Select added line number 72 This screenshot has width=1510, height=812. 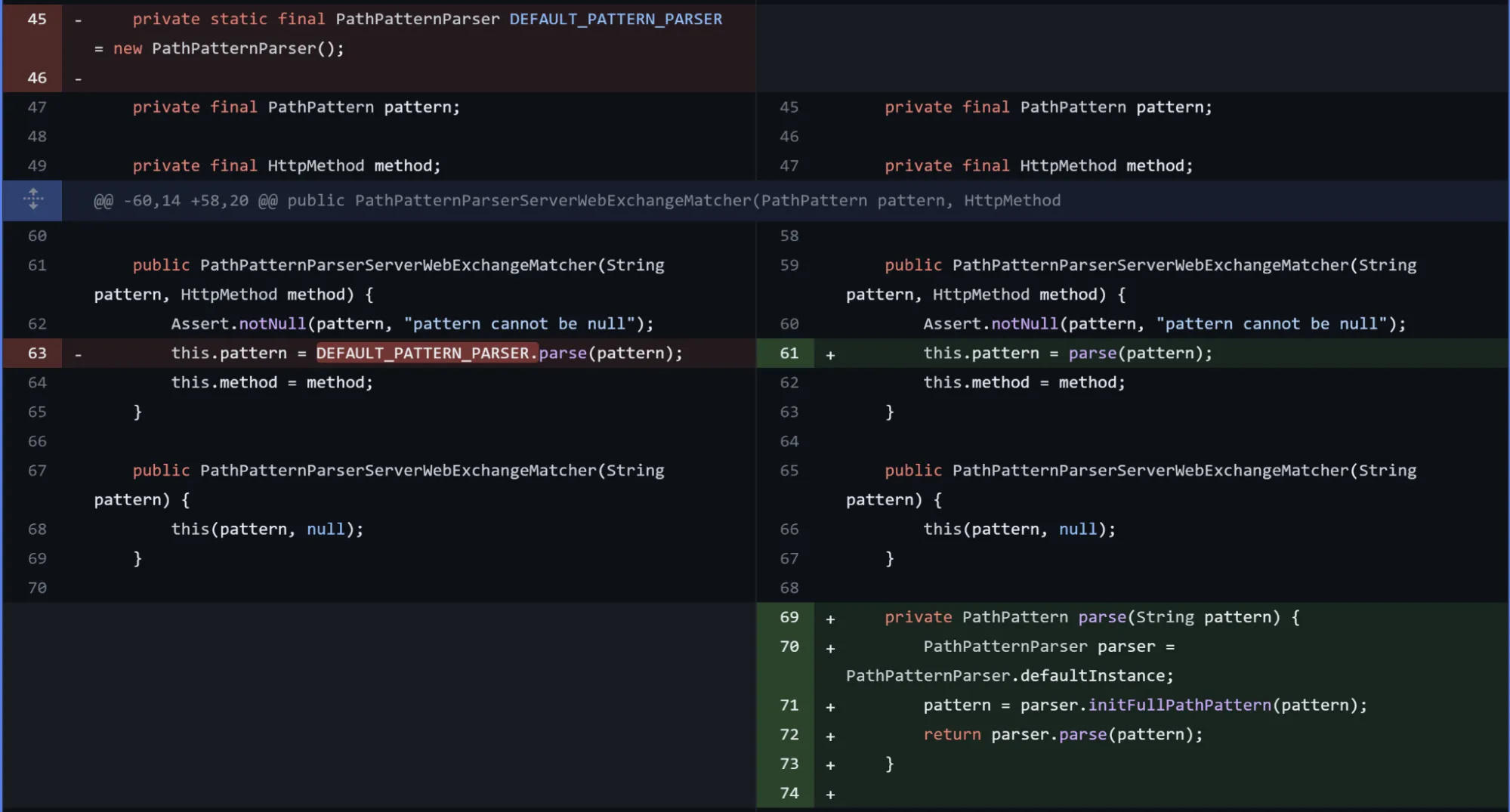point(789,734)
